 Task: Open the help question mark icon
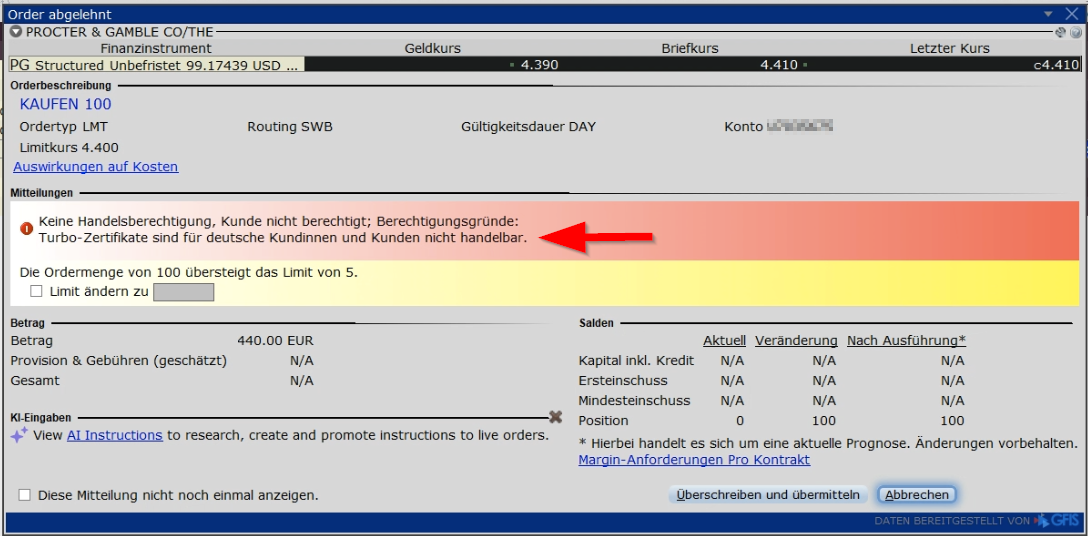[1075, 32]
